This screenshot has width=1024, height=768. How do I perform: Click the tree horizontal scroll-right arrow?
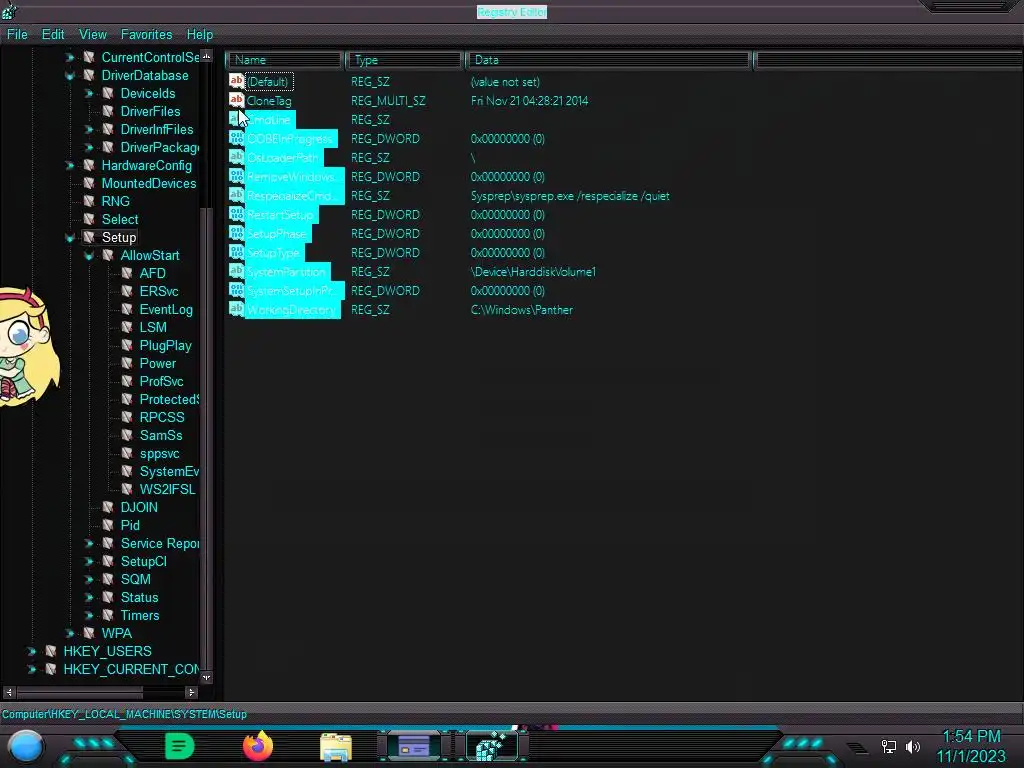click(x=191, y=692)
